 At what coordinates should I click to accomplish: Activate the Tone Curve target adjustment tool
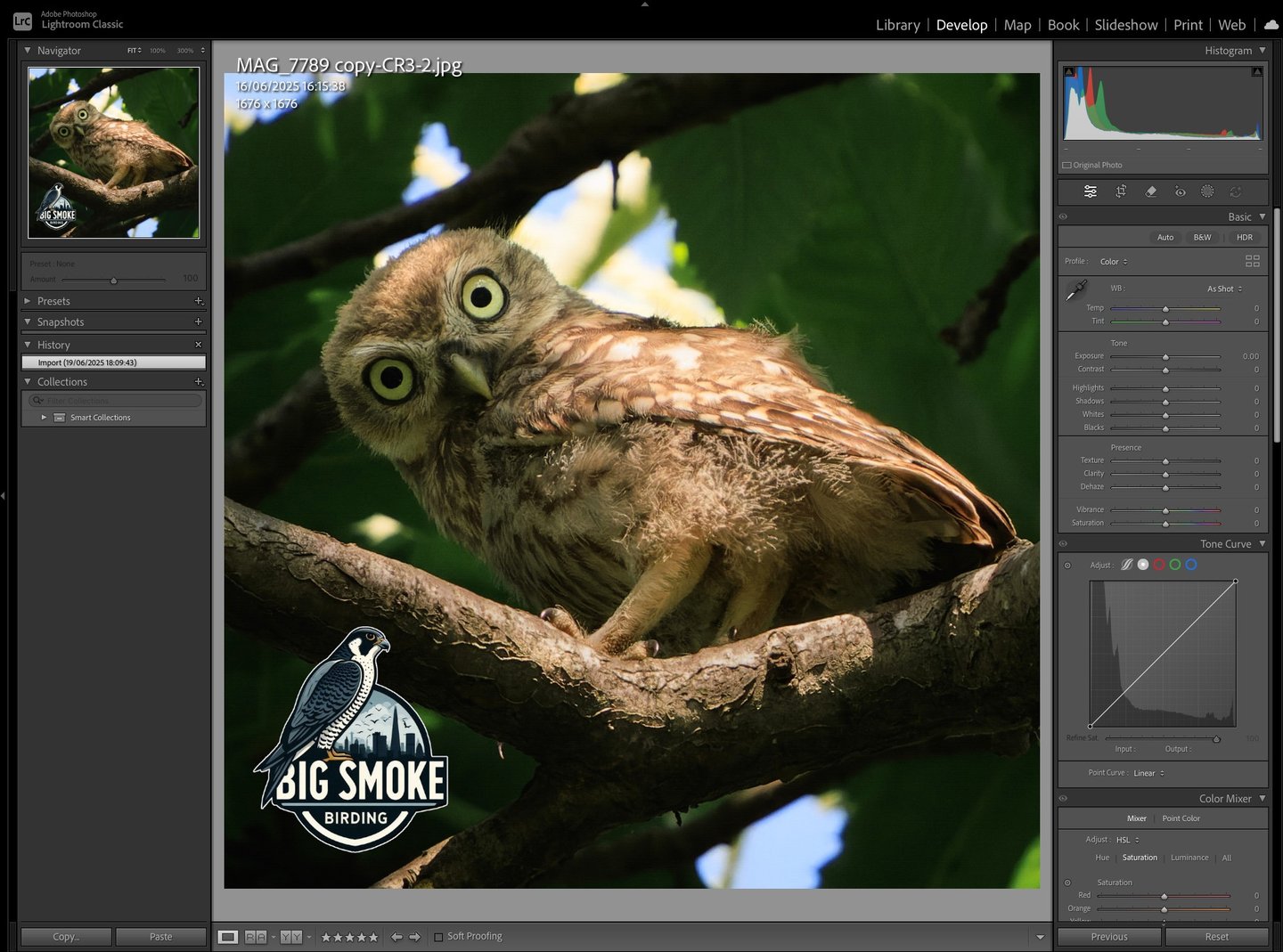point(1067,566)
